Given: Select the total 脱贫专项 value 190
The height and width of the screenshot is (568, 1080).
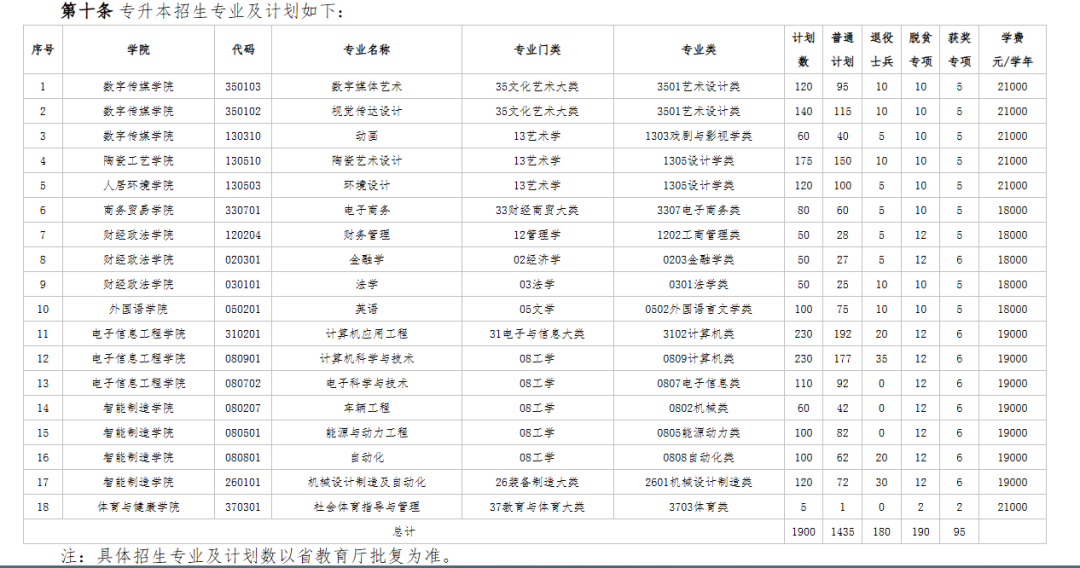Looking at the screenshot, I should point(921,532).
